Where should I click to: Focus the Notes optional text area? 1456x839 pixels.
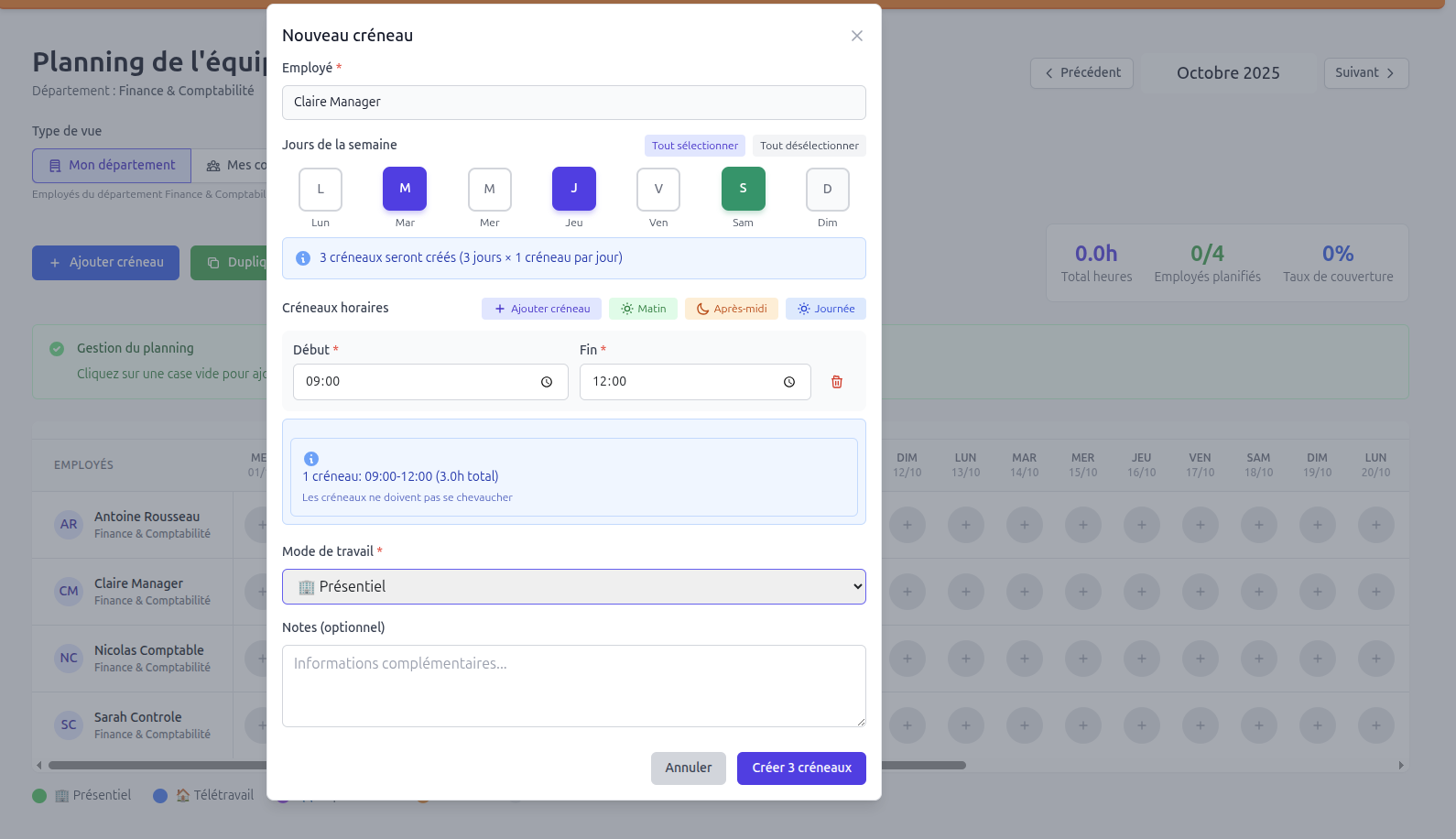pyautogui.click(x=573, y=686)
